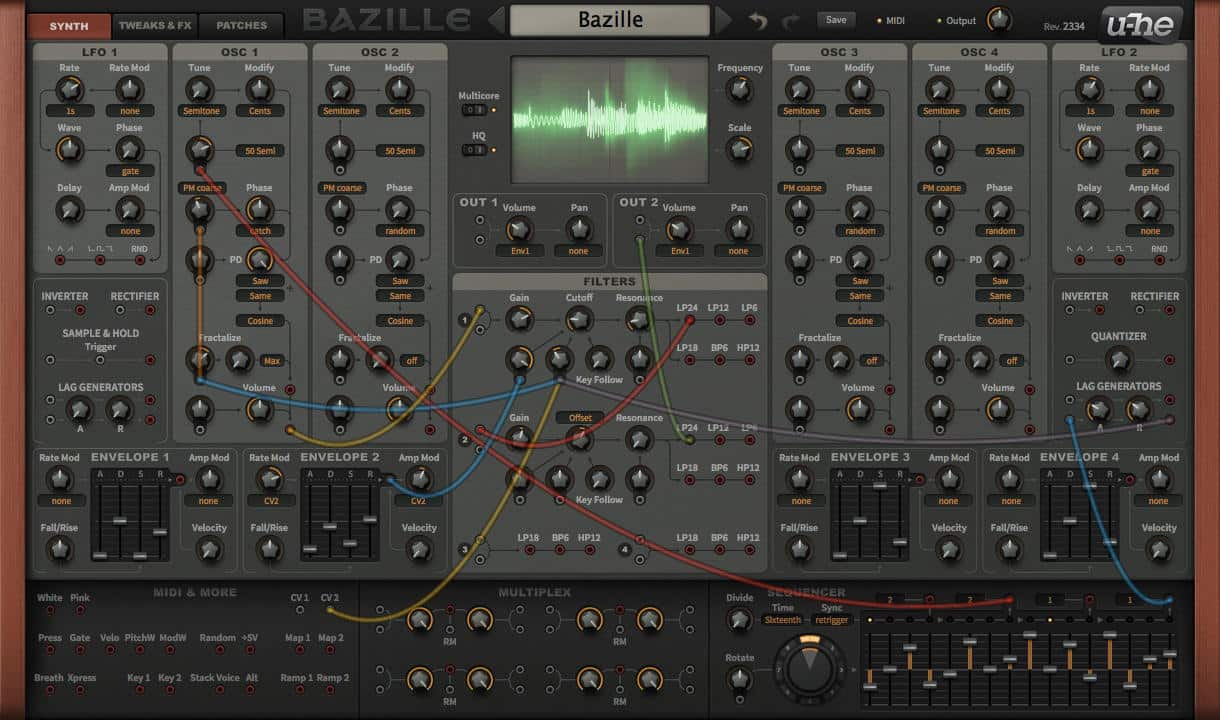Viewport: 1220px width, 720px height.
Task: Open OUT 1 Volume Env1 source menu
Action: click(519, 251)
